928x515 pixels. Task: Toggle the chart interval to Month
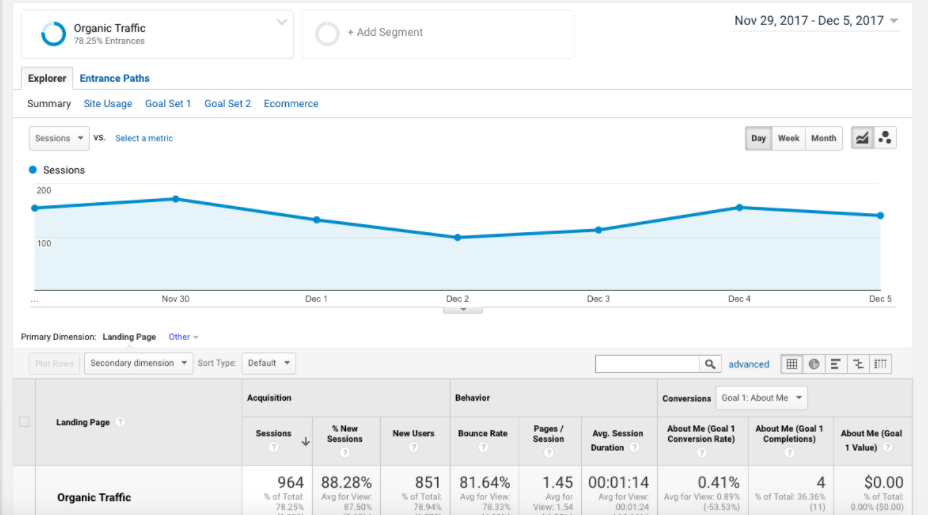823,138
